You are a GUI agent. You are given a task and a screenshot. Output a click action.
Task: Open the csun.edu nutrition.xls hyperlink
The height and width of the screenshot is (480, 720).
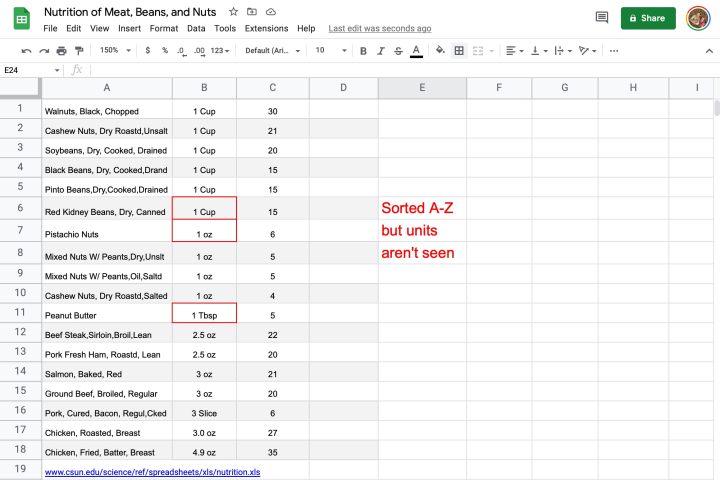(x=152, y=472)
